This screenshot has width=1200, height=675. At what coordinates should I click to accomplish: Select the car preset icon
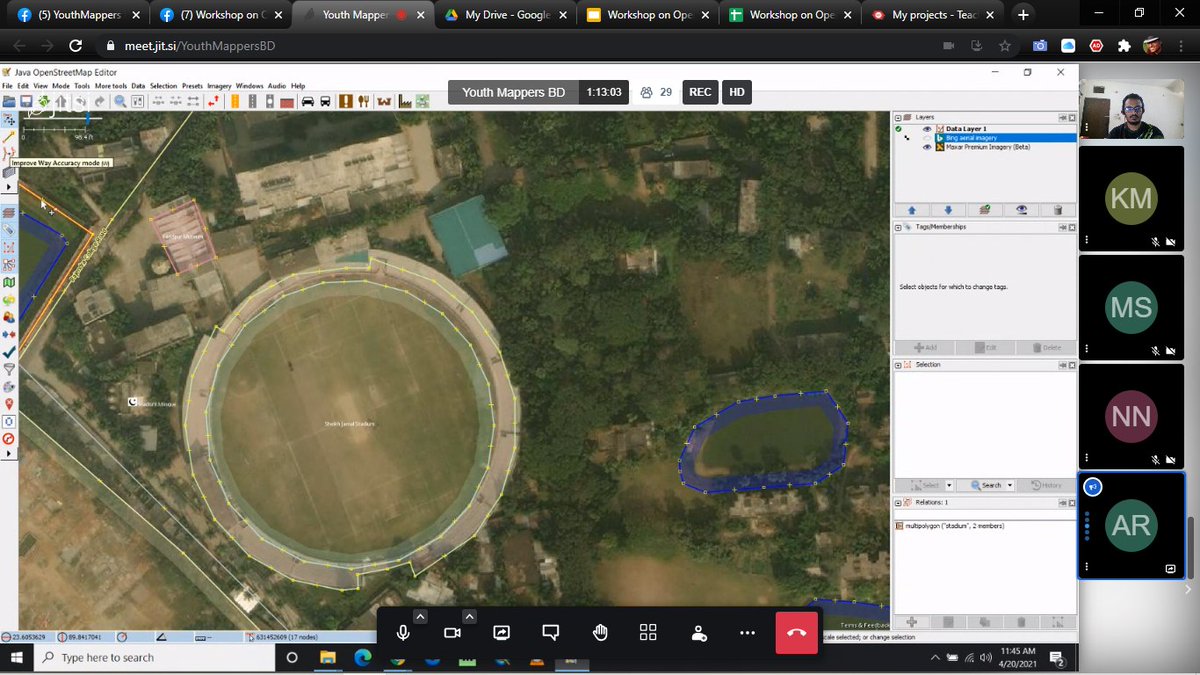point(307,102)
